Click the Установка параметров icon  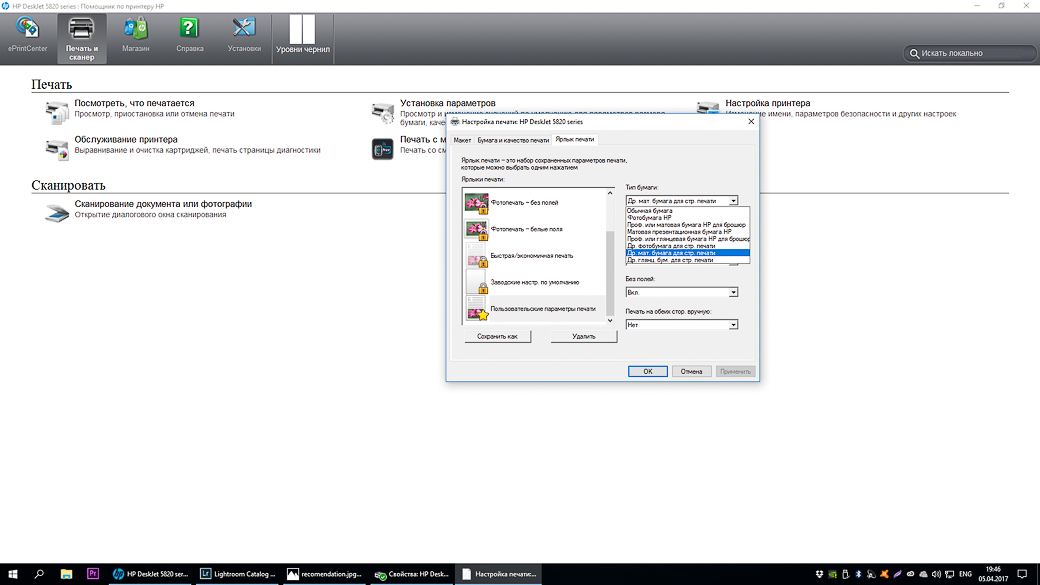383,113
